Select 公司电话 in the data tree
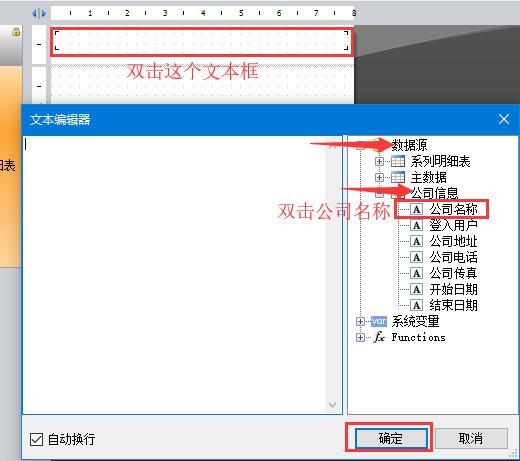Image resolution: width=520 pixels, height=461 pixels. click(x=453, y=257)
